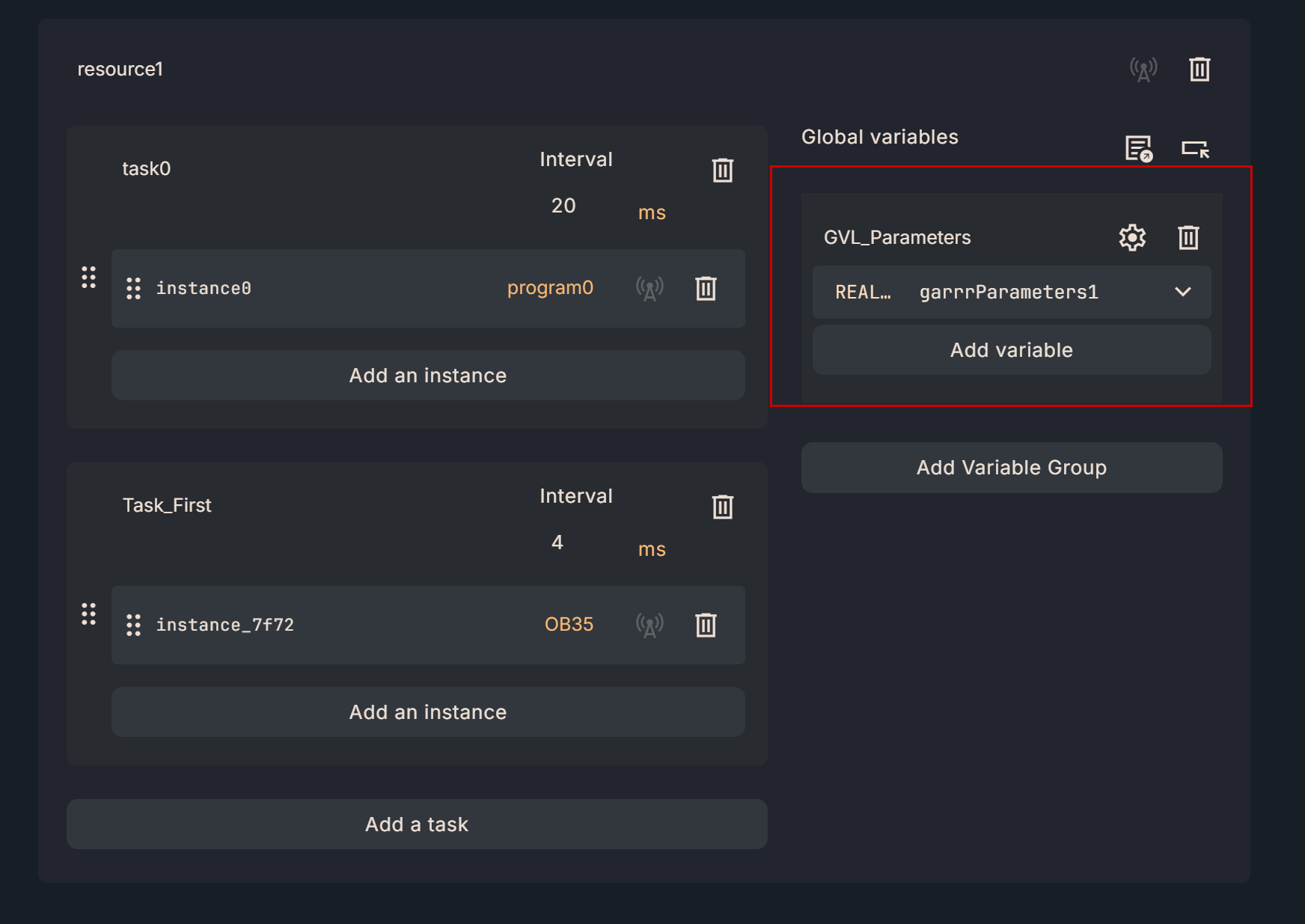Delete the Task_First task
The width and height of the screenshot is (1305, 924).
click(722, 507)
